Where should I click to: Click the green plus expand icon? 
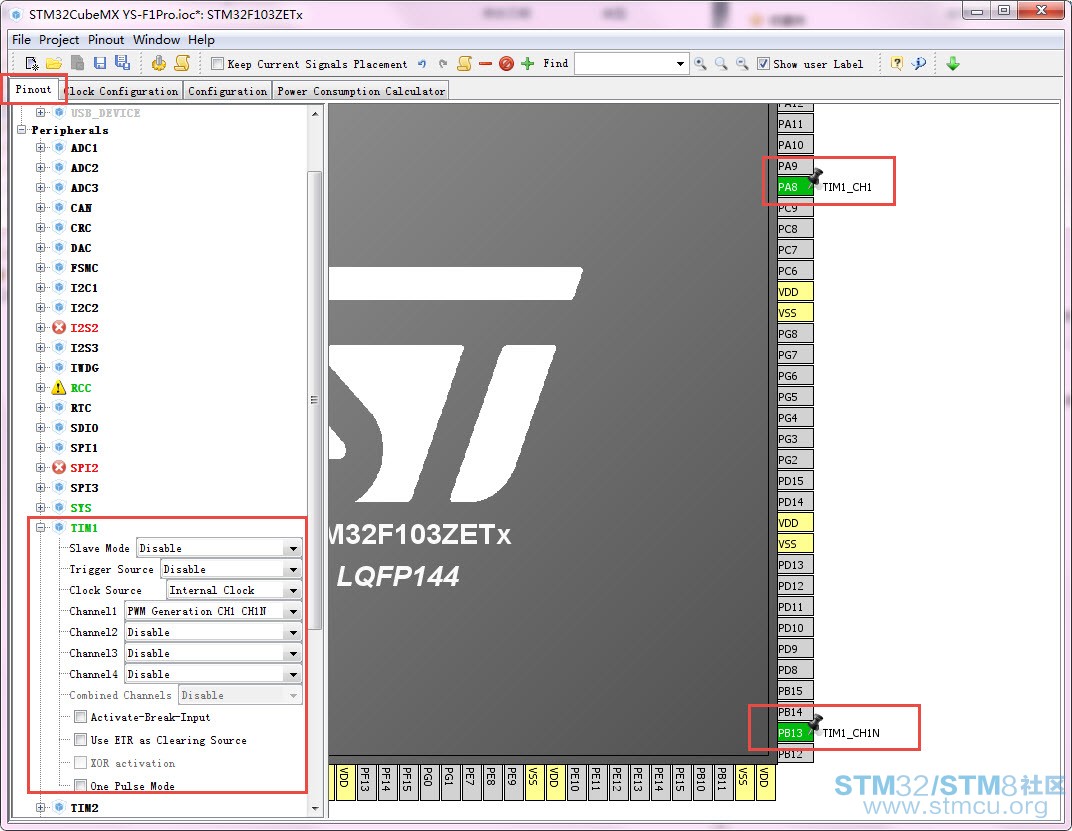click(527, 64)
